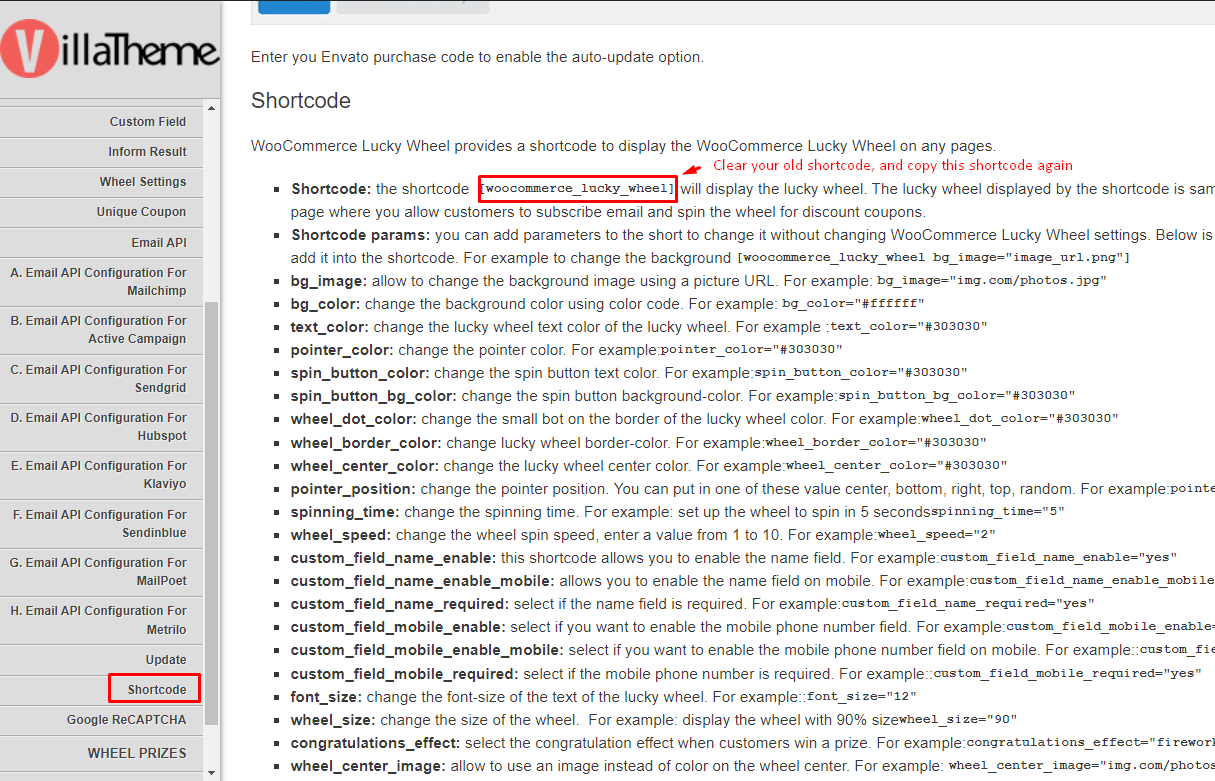
Task: Open Email API Configuration For Active Campaign
Action: (x=101, y=330)
